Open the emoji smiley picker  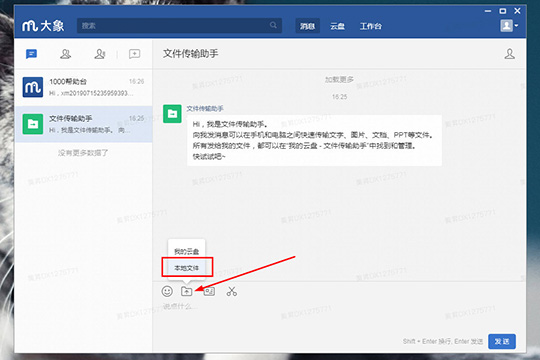[x=167, y=291]
